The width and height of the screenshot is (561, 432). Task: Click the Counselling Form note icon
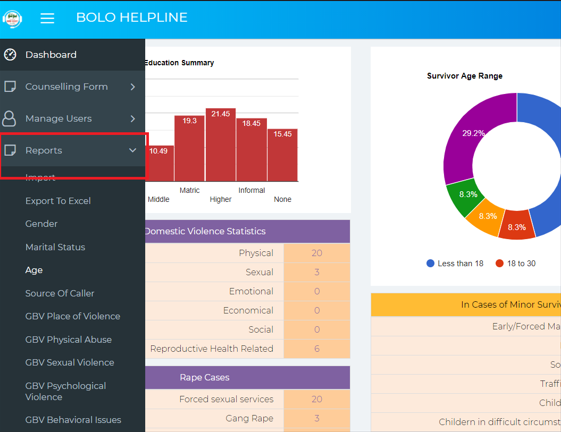(x=10, y=87)
